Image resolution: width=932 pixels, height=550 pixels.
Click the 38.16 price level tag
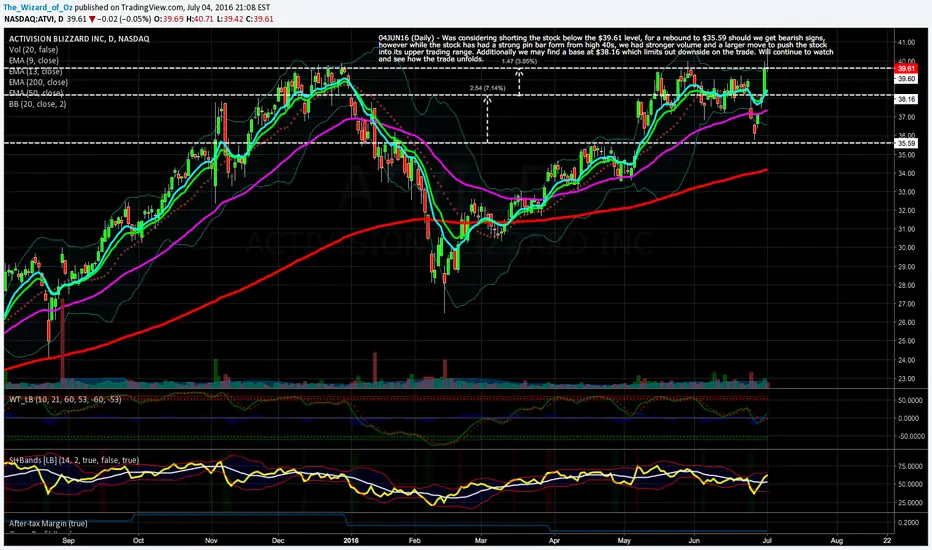click(x=906, y=99)
